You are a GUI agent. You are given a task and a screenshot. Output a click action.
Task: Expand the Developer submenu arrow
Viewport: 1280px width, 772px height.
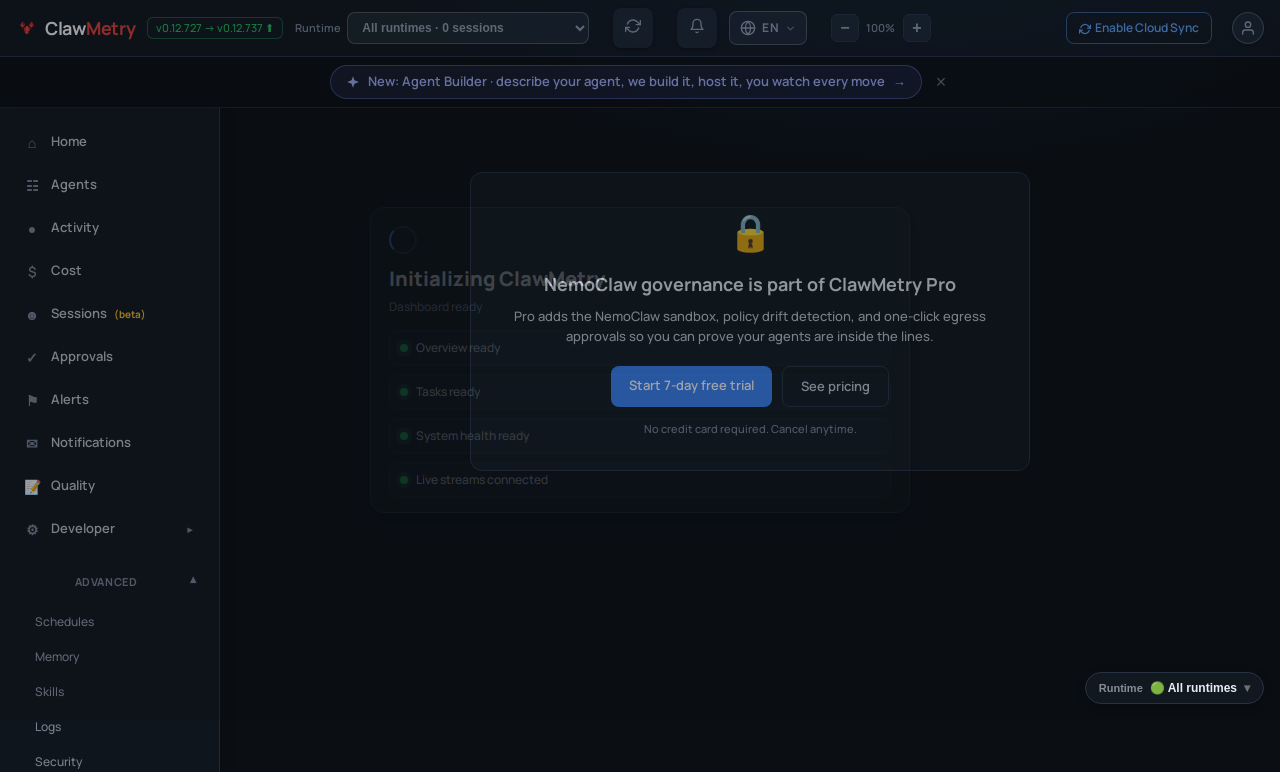[x=190, y=529]
